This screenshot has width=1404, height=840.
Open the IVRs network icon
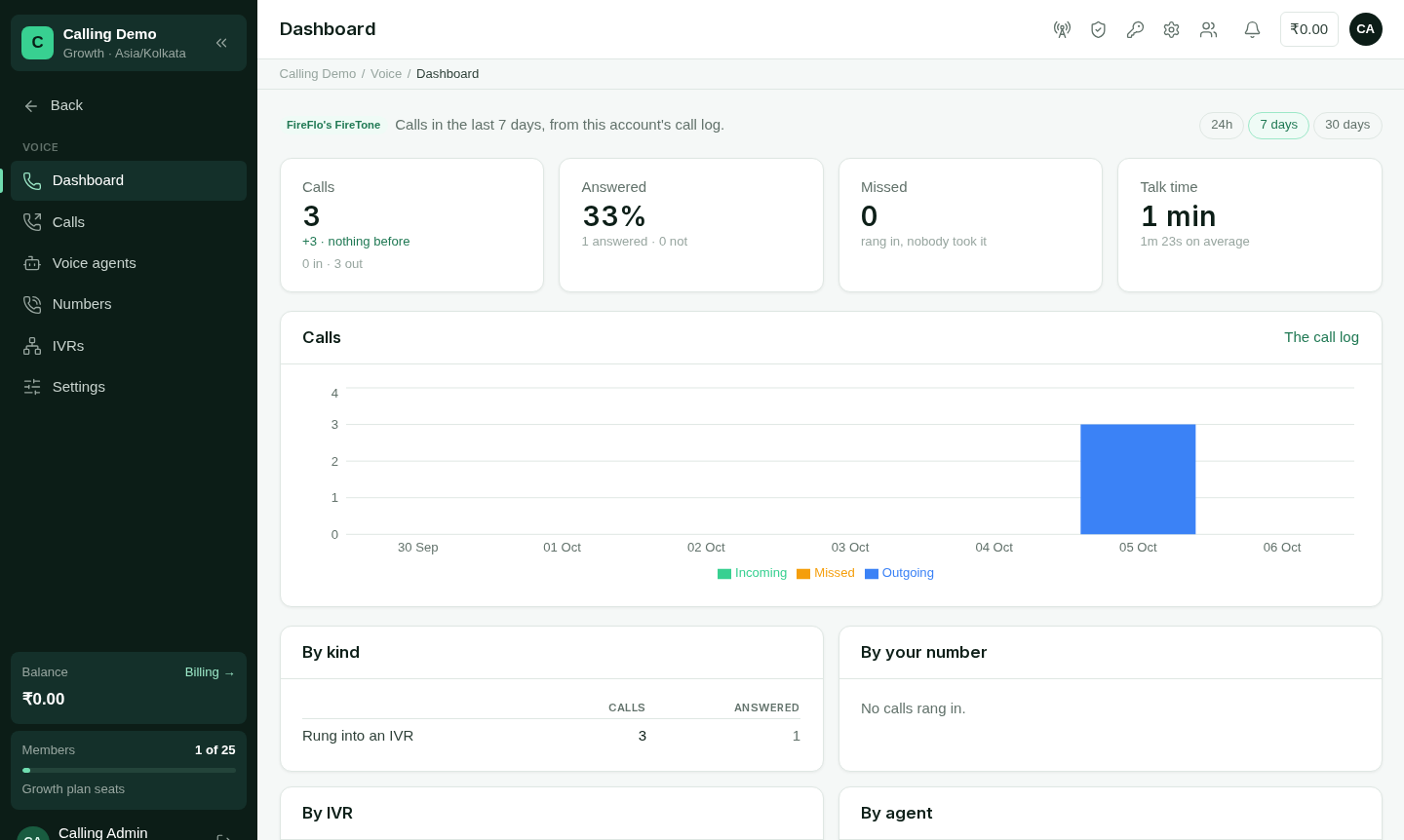(x=32, y=346)
